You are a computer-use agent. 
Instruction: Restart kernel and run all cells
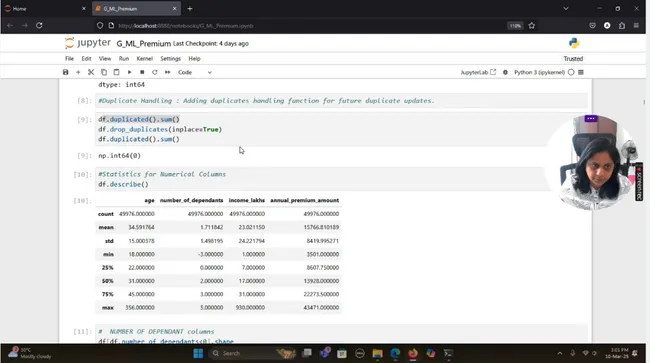point(167,72)
